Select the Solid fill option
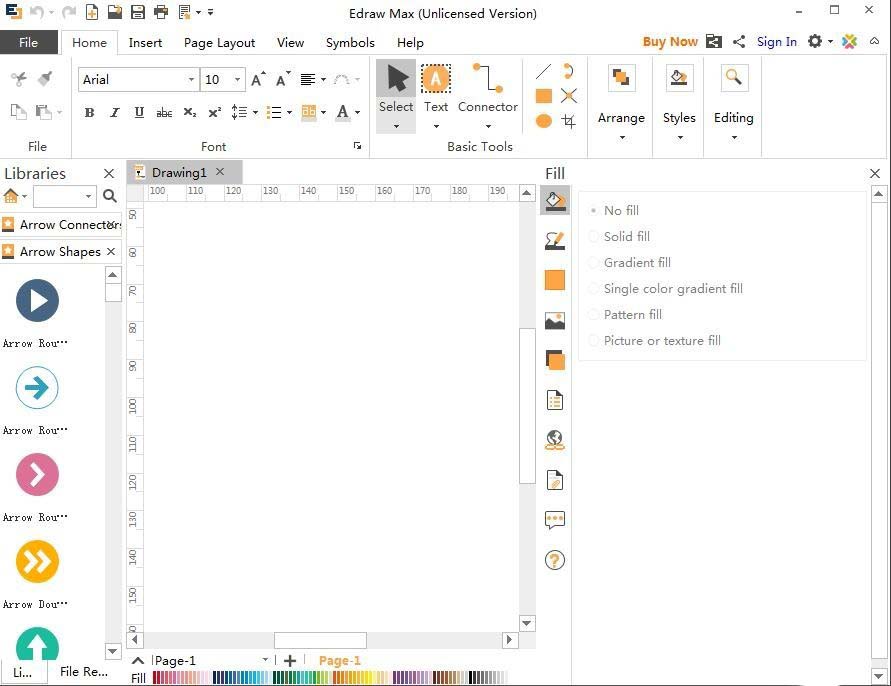This screenshot has width=891, height=686. 626,237
